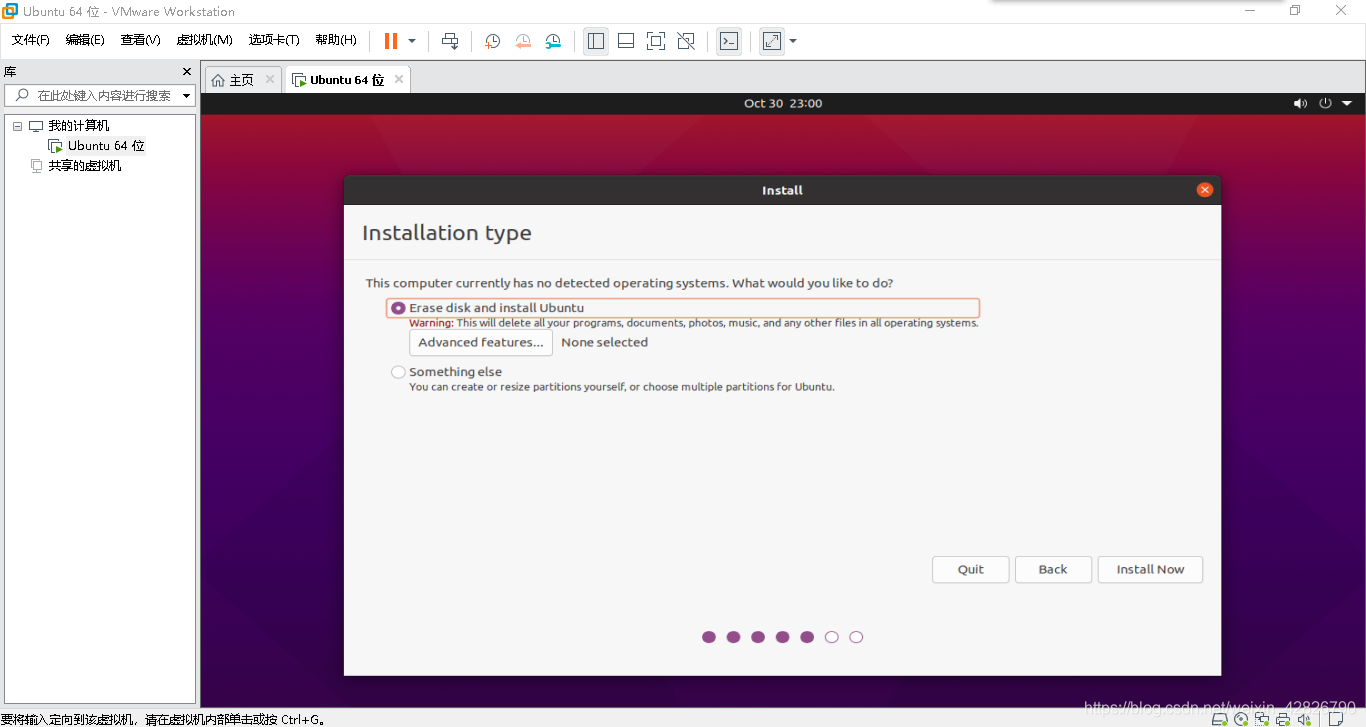Open the snapshot manager wrench-clock icon
1366x727 pixels.
(553, 41)
